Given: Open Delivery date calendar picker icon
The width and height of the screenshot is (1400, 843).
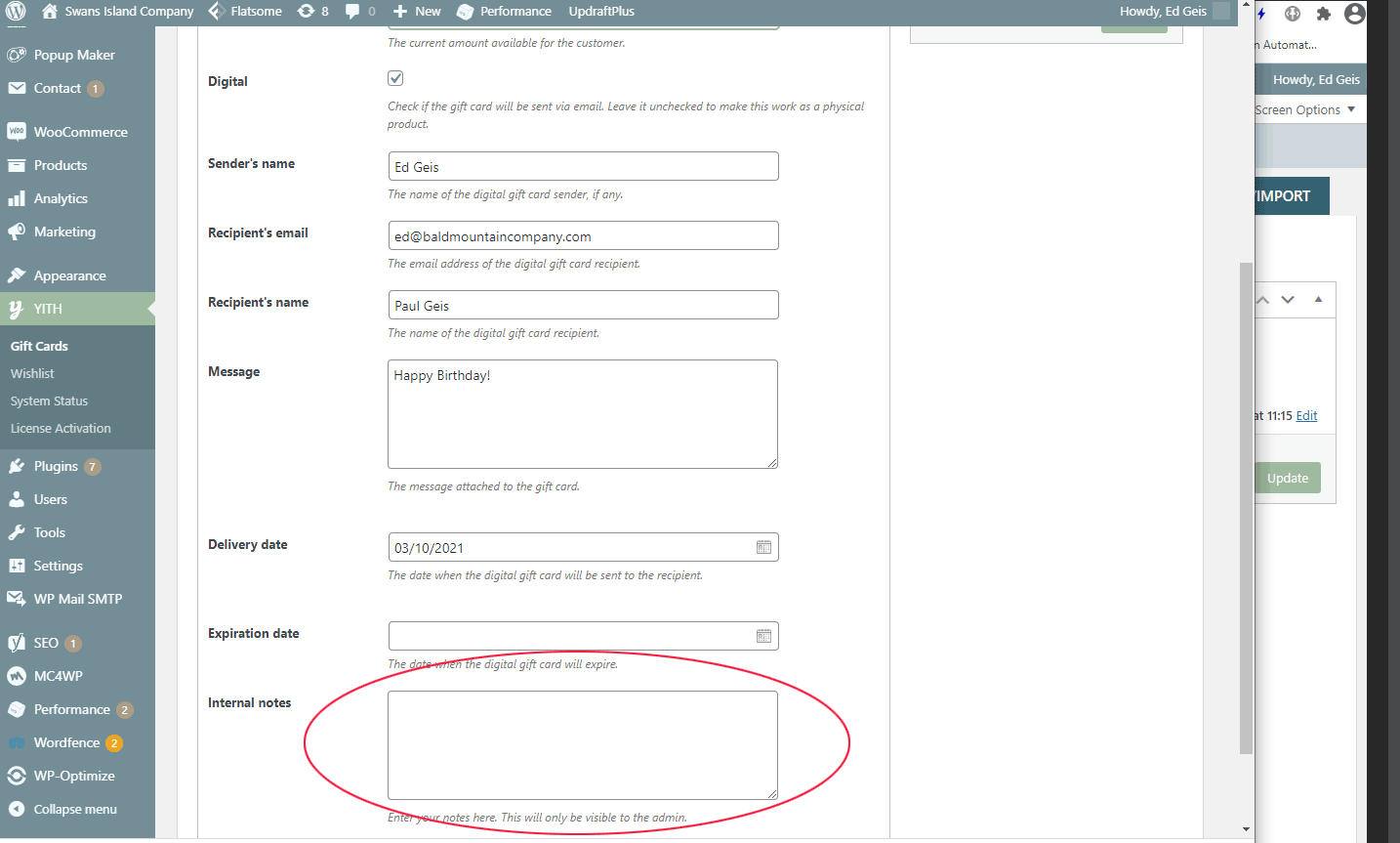Looking at the screenshot, I should click(x=763, y=547).
